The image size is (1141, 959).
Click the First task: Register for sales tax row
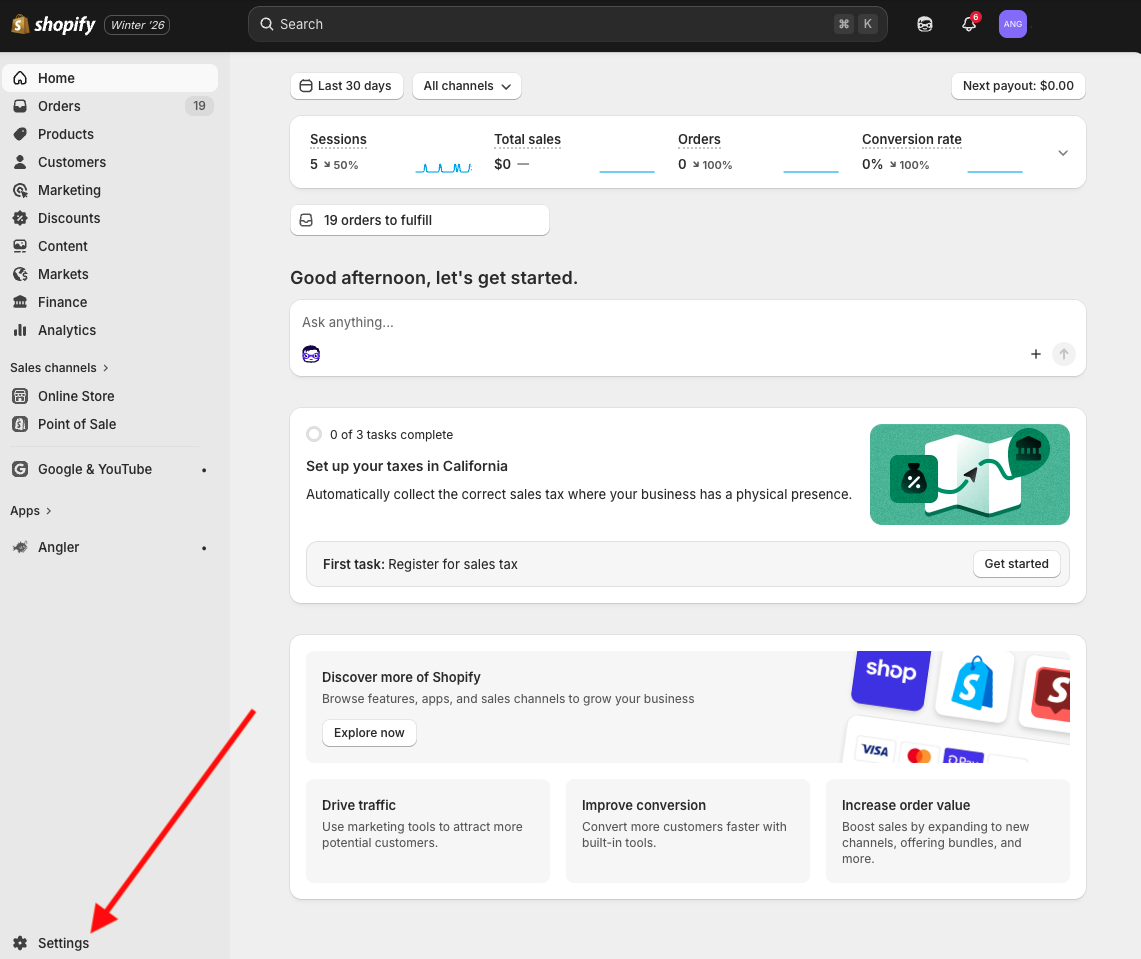pos(688,564)
